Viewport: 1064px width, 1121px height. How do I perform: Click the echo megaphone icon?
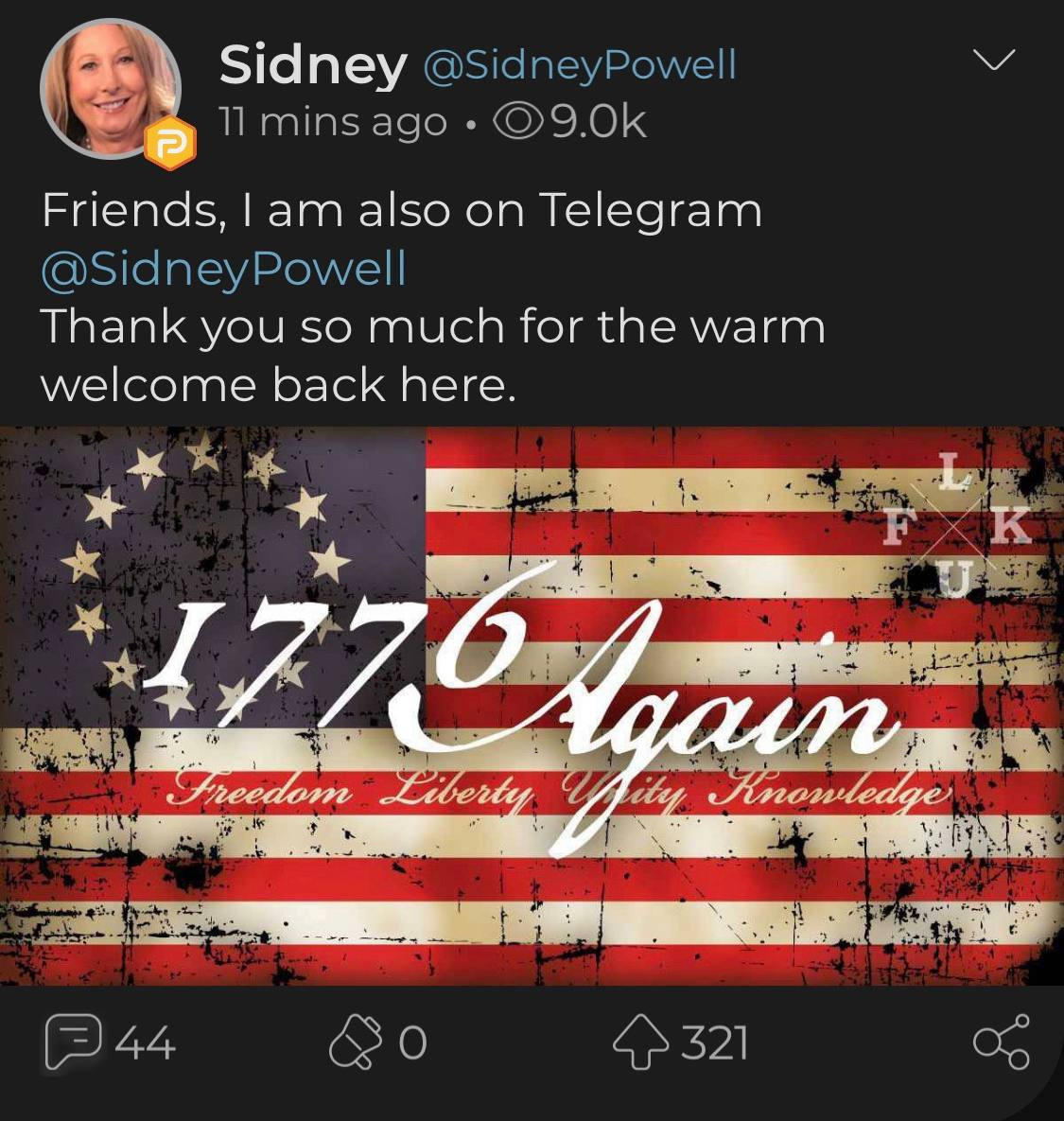tap(352, 1042)
